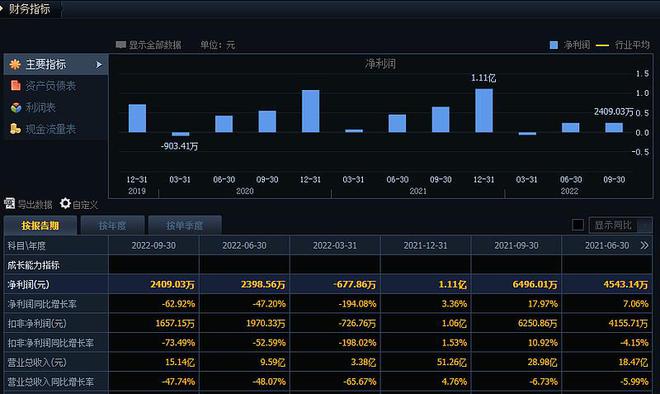Select the 2021-09-30 column header
This screenshot has height=394, width=660.
[x=516, y=245]
